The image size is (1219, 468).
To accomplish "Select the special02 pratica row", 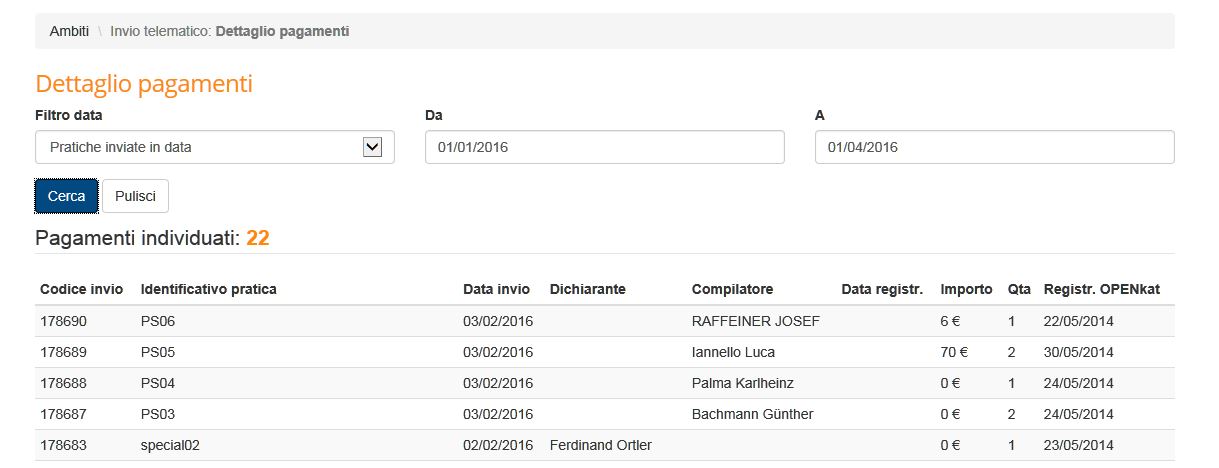I will point(171,445).
